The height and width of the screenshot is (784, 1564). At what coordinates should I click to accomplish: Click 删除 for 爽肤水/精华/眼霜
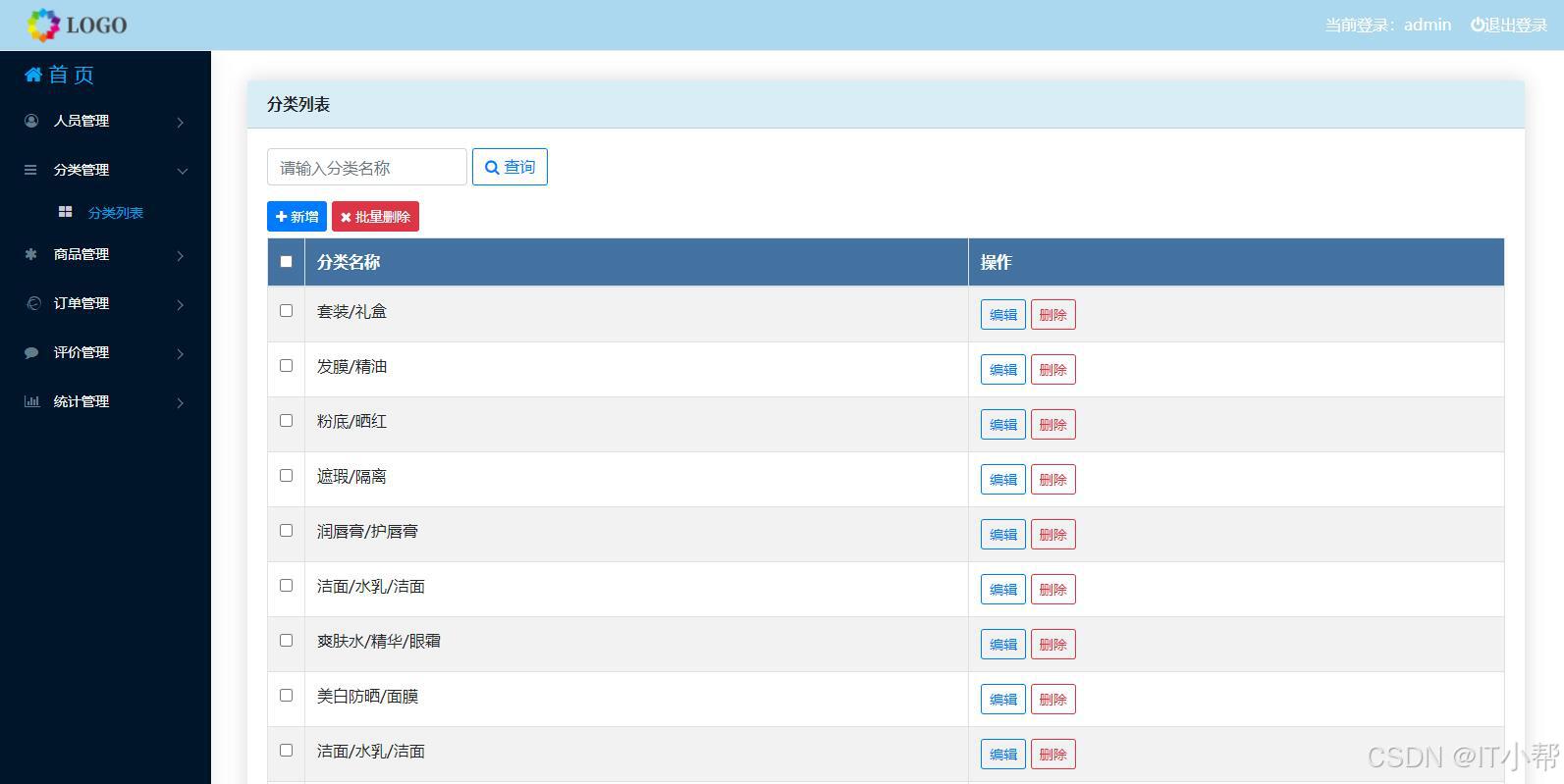point(1053,644)
